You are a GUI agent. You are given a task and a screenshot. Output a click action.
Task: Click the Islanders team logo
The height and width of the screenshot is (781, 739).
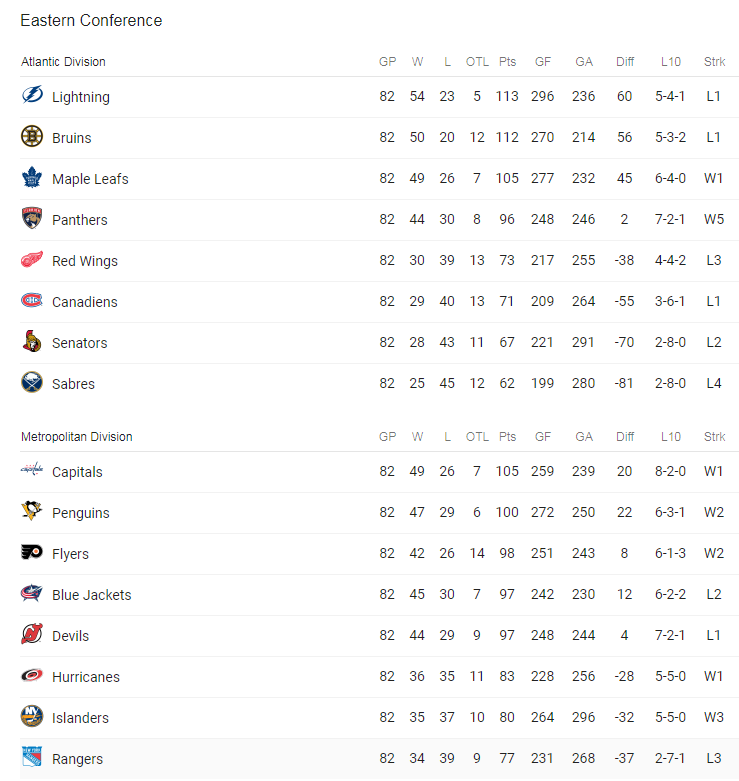coord(32,716)
